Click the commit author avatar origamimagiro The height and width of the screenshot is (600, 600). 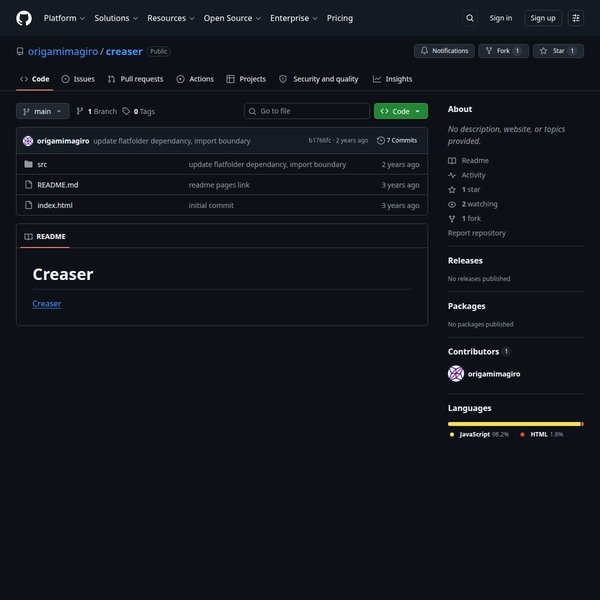coord(28,141)
